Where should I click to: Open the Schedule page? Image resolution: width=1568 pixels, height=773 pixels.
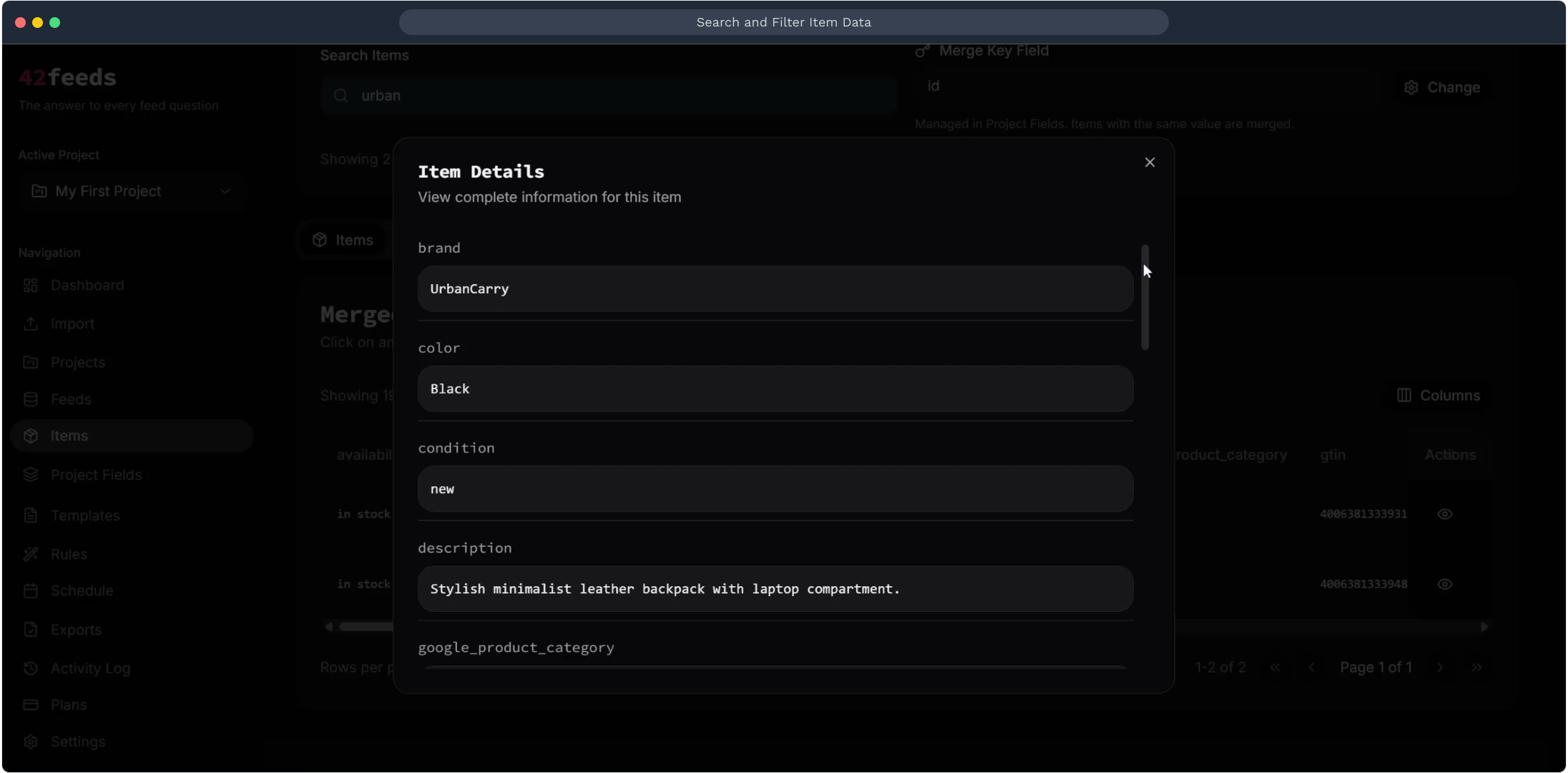click(x=82, y=591)
